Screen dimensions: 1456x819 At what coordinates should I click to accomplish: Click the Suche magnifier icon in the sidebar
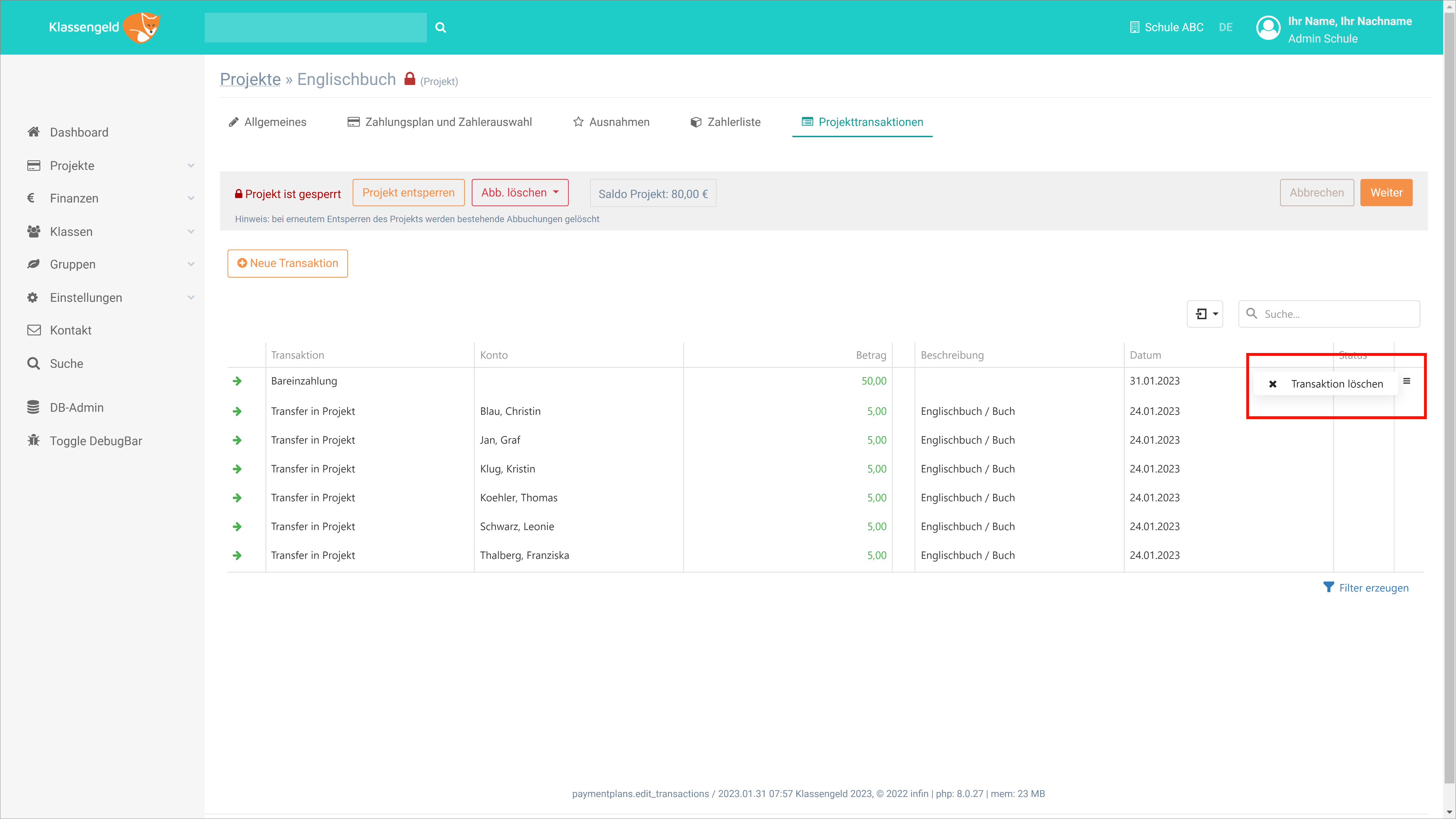(33, 363)
